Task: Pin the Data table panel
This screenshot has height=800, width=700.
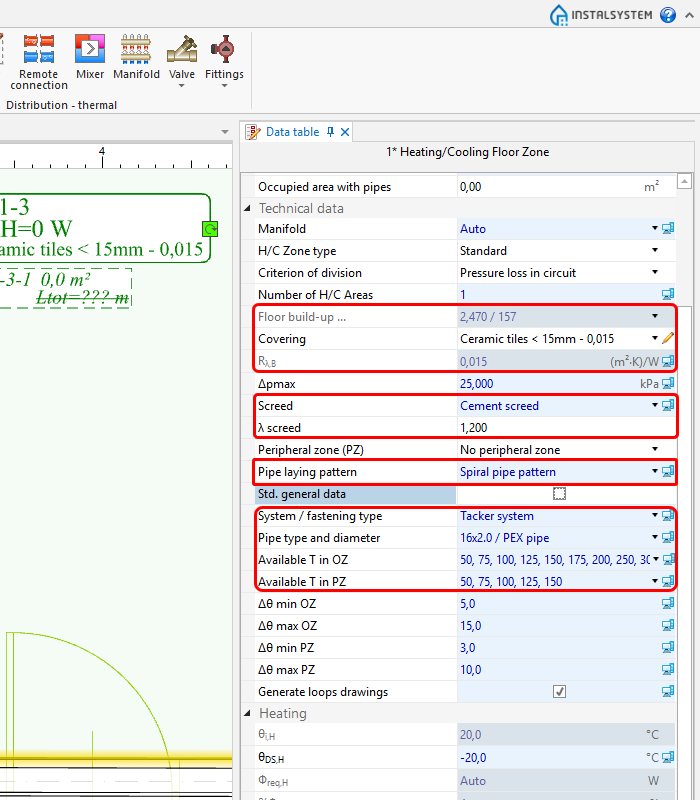Action: (x=331, y=132)
